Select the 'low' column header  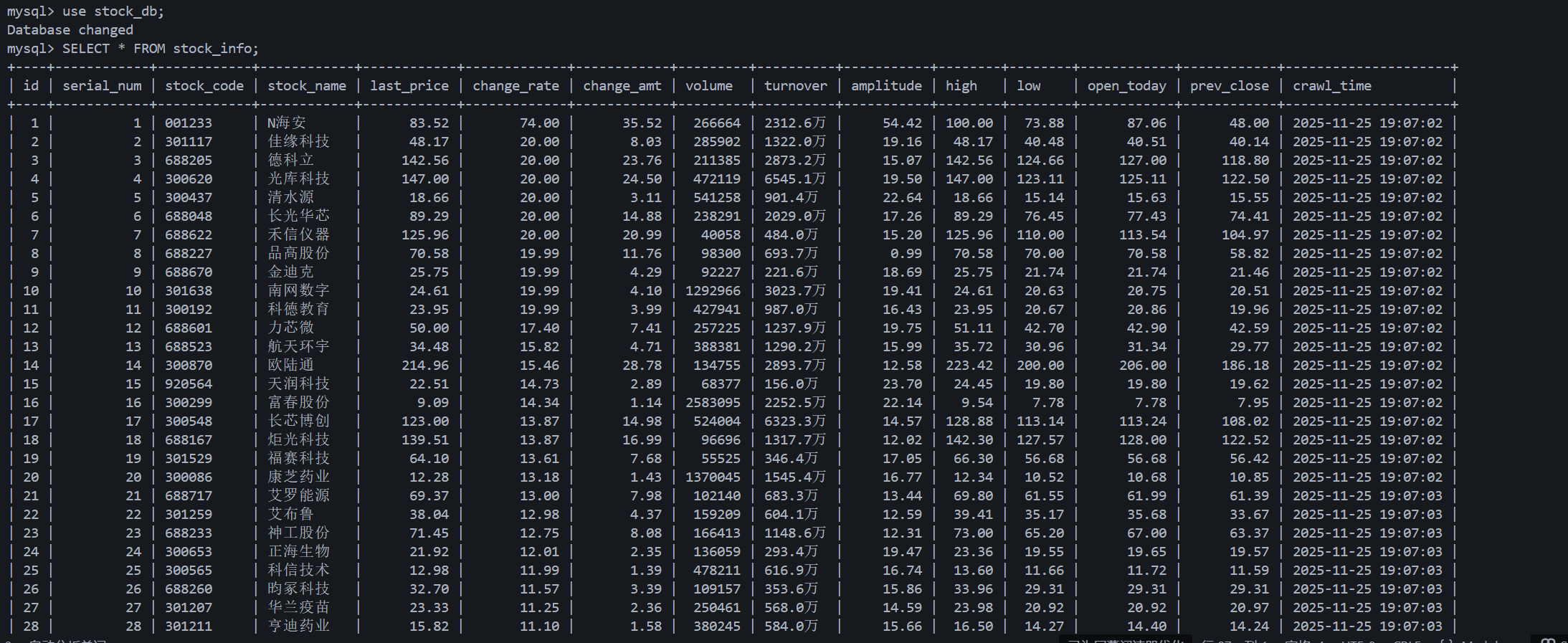coord(1029,86)
